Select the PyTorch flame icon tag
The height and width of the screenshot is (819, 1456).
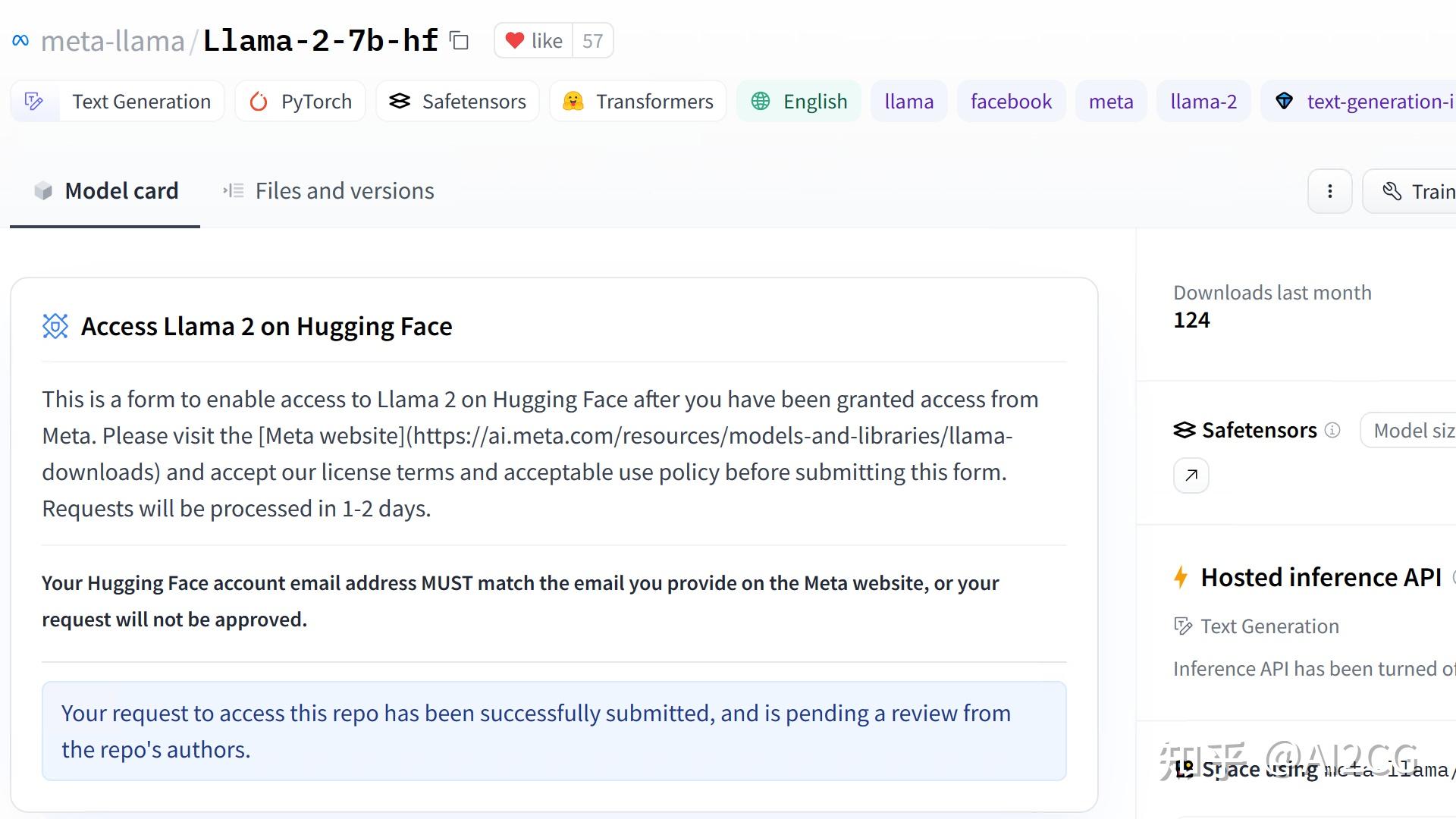pyautogui.click(x=300, y=101)
